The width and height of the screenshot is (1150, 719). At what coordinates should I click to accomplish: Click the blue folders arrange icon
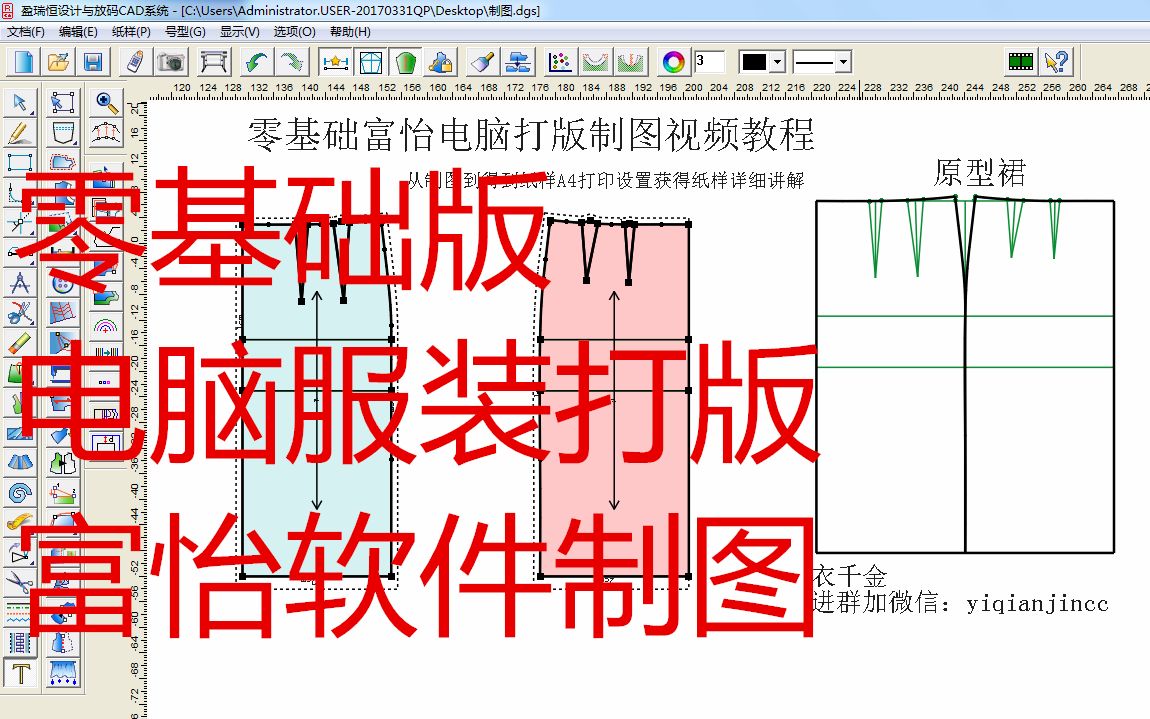coord(518,62)
